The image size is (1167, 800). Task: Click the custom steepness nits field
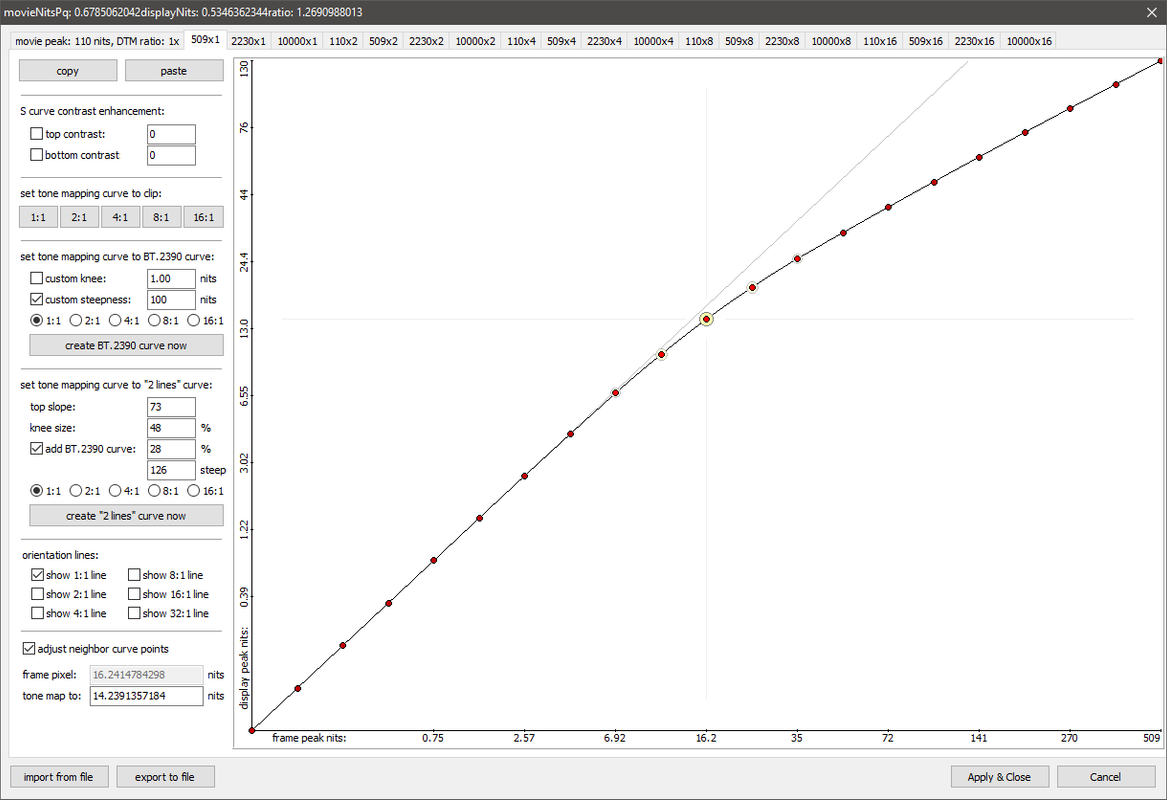click(x=171, y=299)
